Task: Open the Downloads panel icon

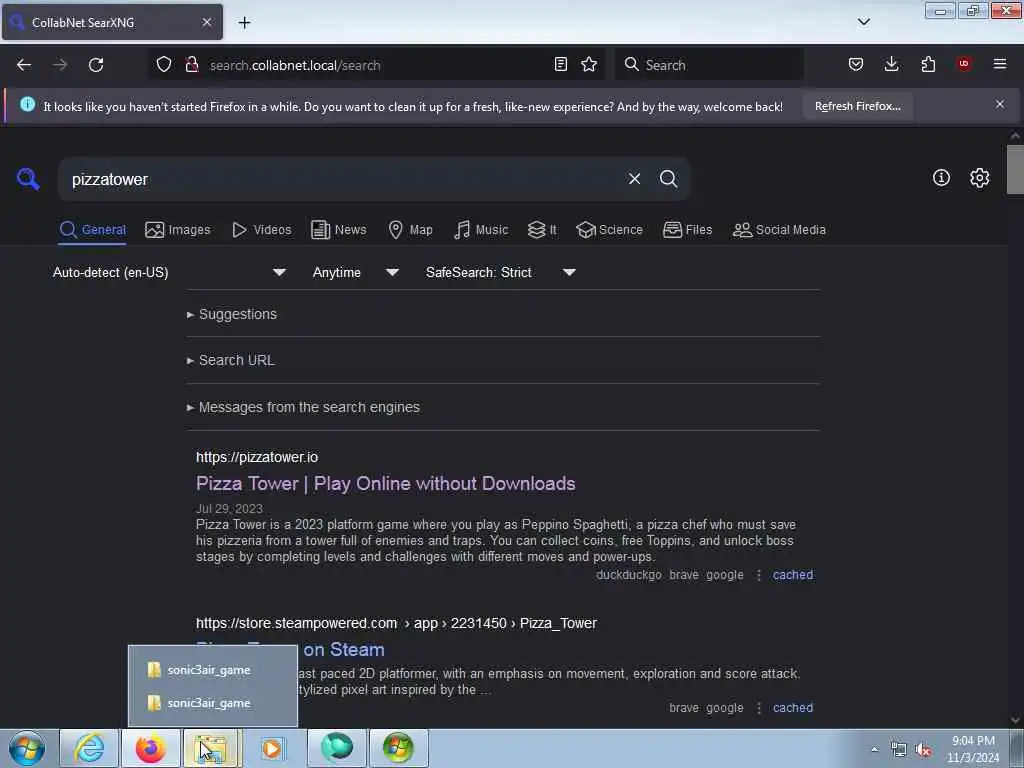Action: point(891,65)
